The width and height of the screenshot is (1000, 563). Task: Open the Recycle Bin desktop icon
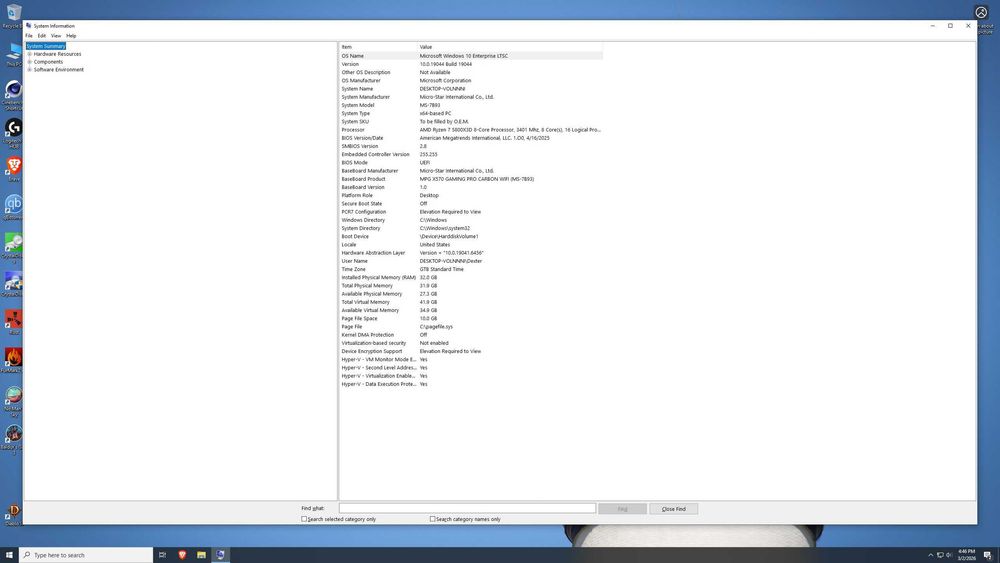(13, 13)
